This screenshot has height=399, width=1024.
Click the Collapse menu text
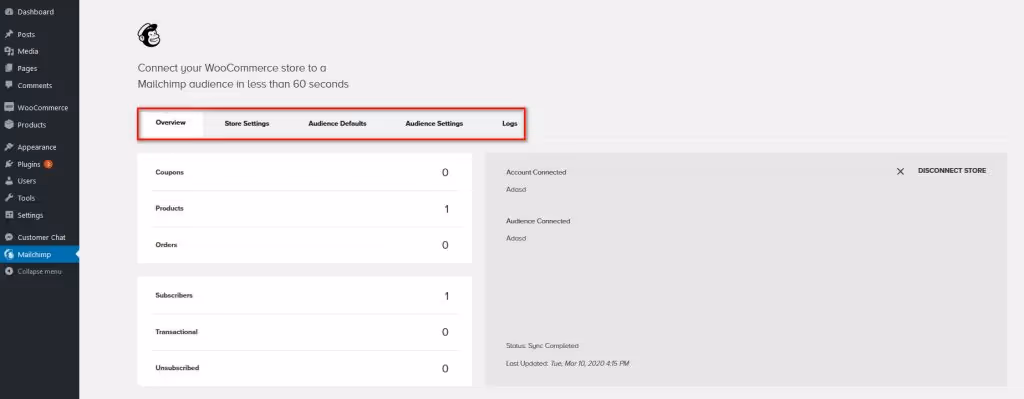[40, 272]
